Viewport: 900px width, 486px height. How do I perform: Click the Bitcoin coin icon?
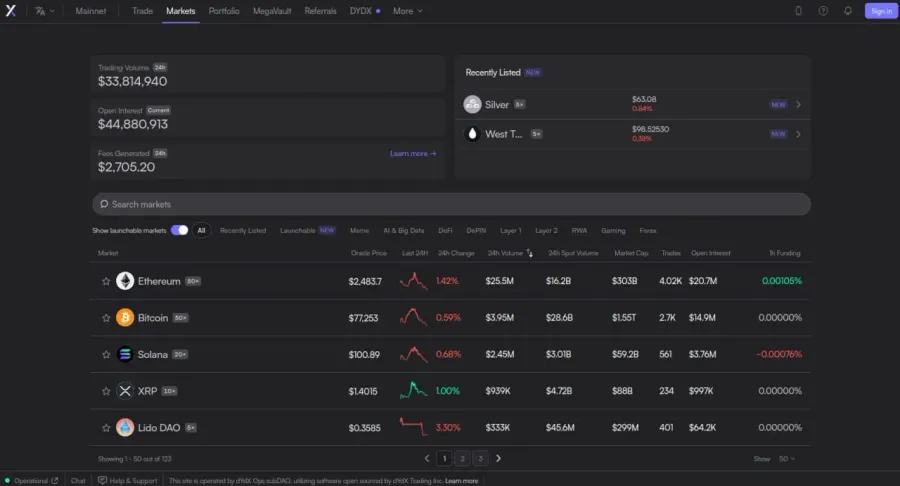pyautogui.click(x=125, y=317)
